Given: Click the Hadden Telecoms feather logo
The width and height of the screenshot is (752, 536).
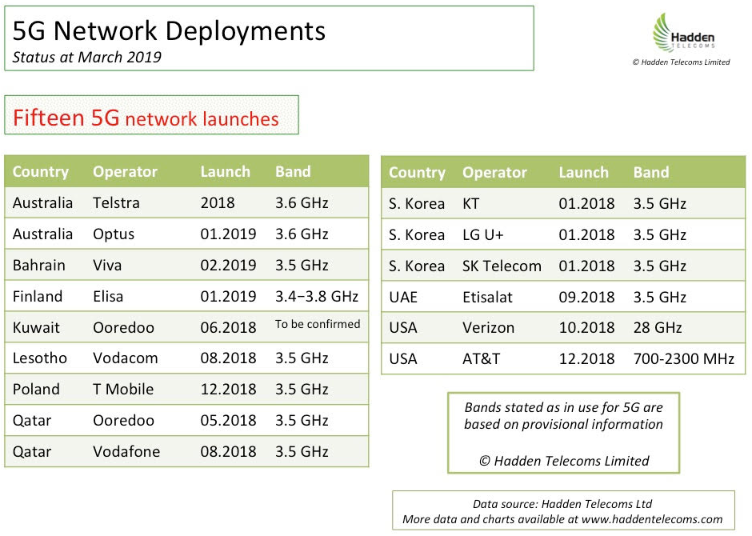Looking at the screenshot, I should [667, 32].
